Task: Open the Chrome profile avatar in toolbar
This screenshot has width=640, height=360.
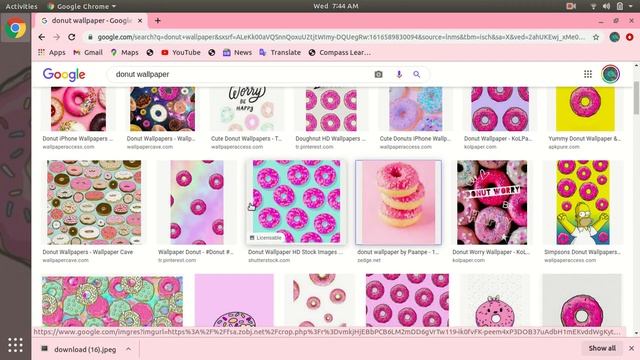Action: [x=614, y=37]
